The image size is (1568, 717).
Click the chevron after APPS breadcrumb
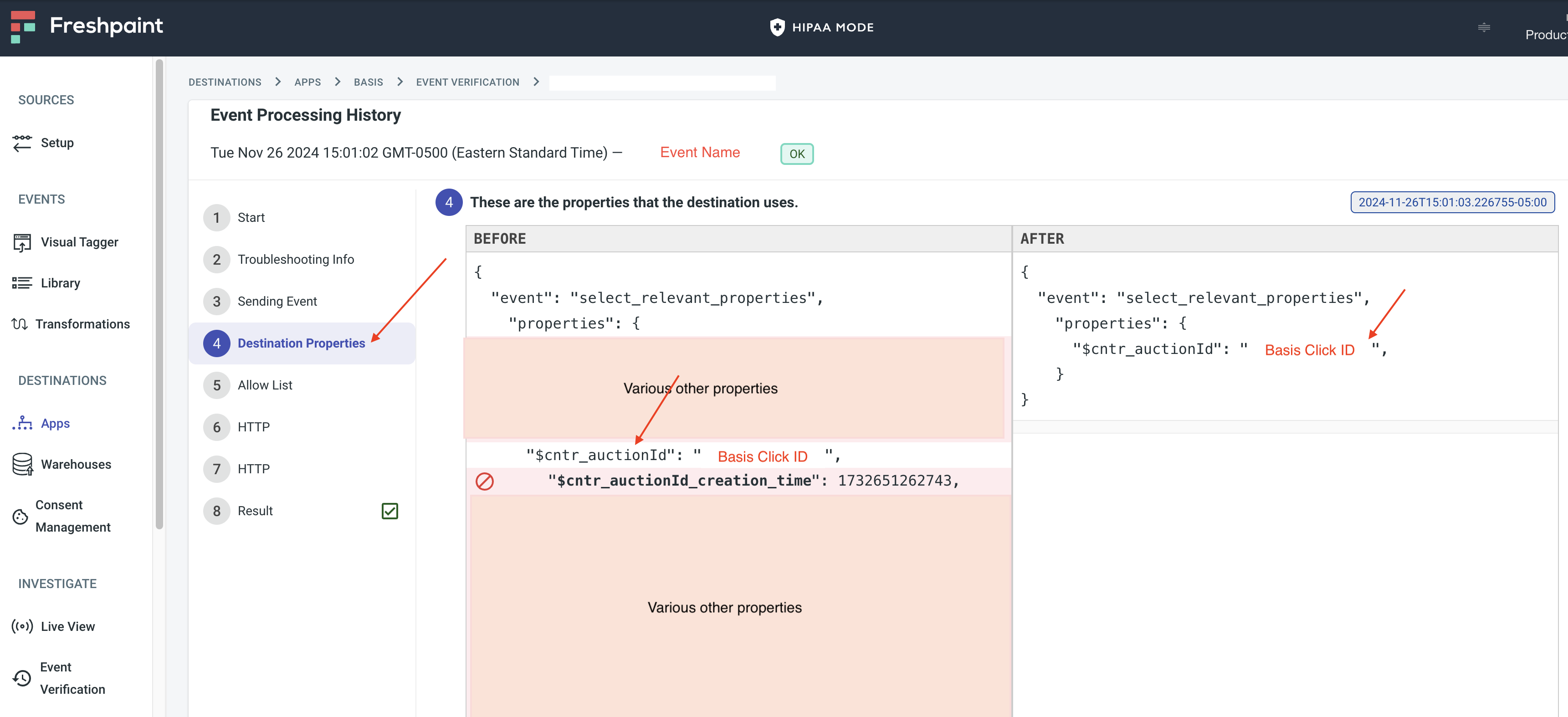click(337, 82)
